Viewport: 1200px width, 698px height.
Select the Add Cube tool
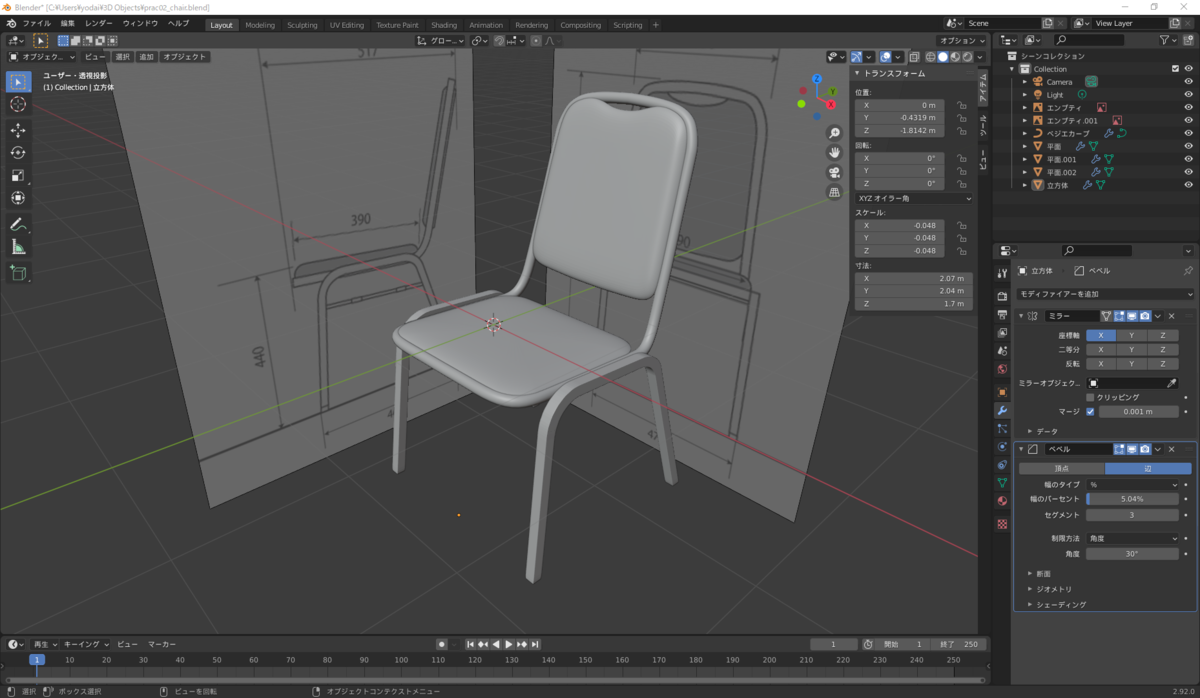click(18, 272)
